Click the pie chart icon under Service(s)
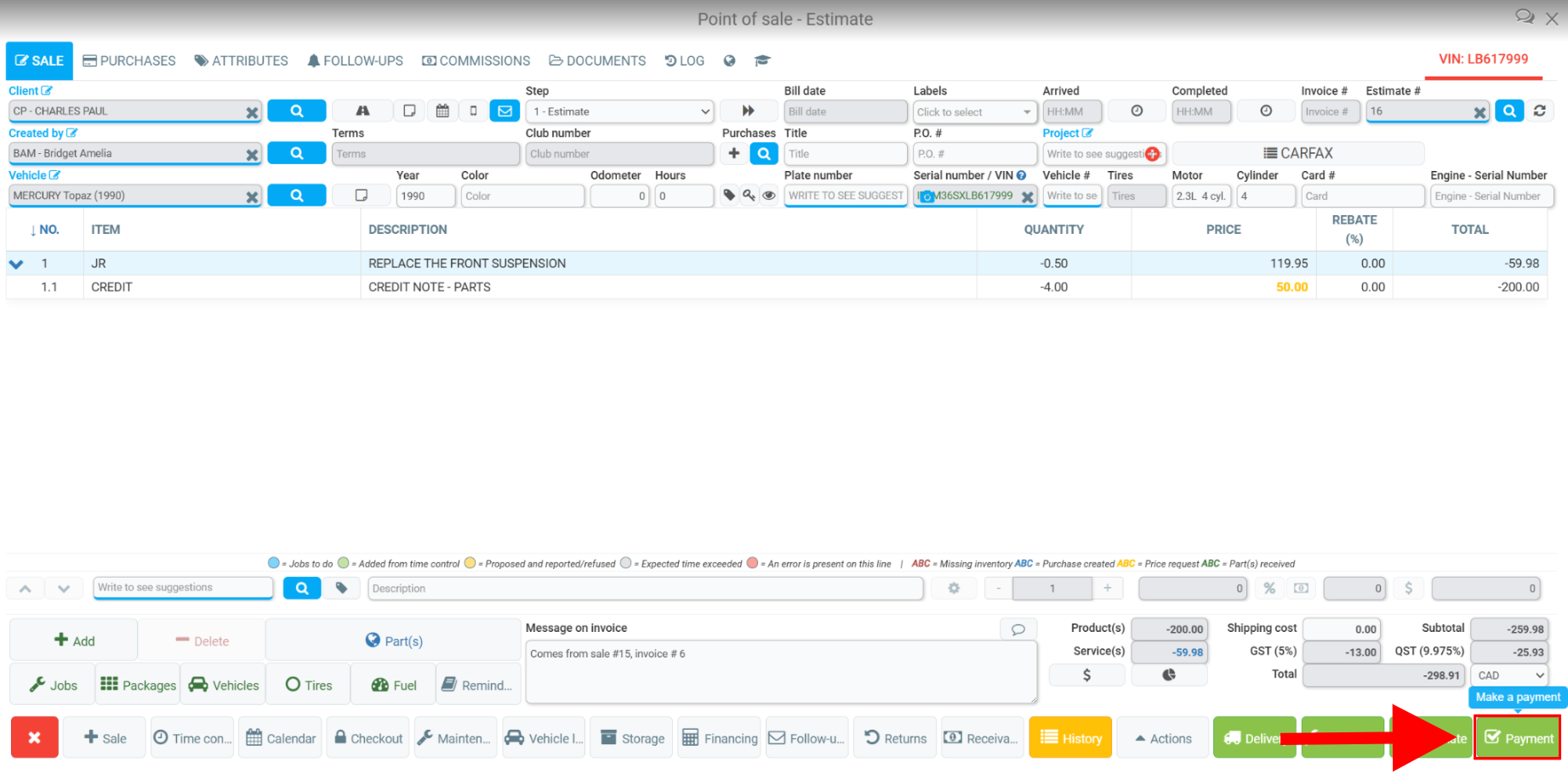The height and width of the screenshot is (774, 1568). [1169, 674]
